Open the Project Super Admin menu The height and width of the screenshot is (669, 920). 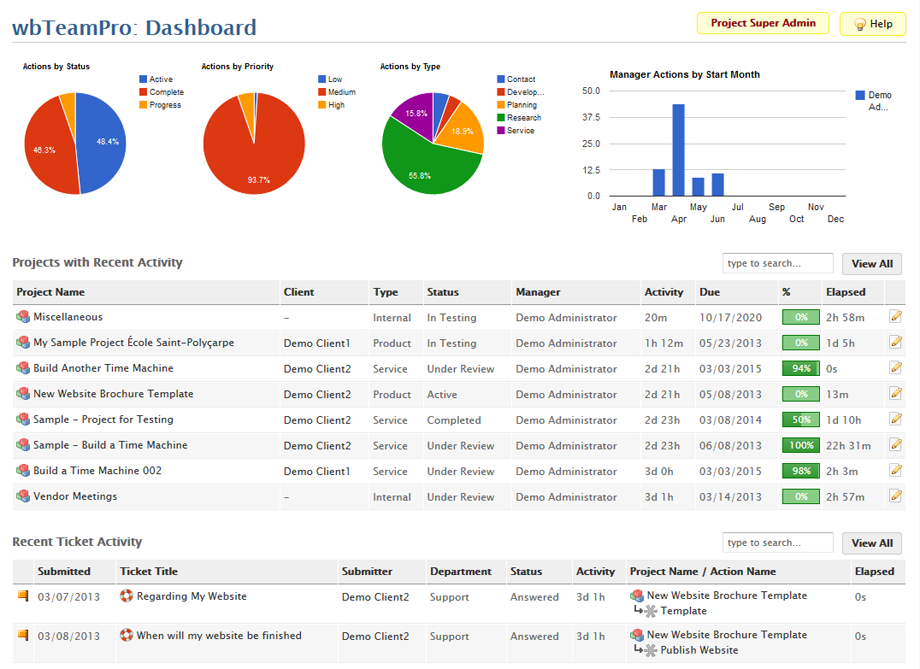[x=762, y=23]
